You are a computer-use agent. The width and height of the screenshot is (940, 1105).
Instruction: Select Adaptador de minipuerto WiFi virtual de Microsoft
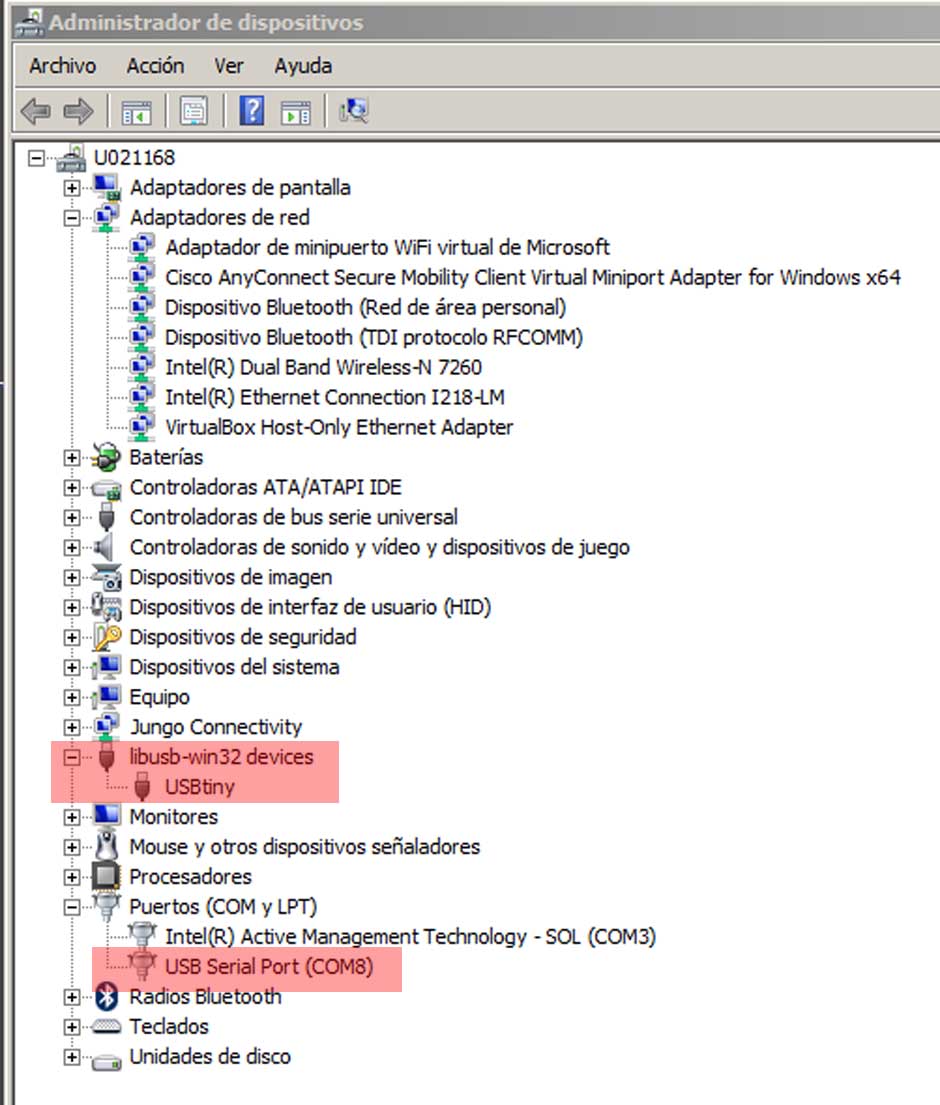tap(388, 247)
